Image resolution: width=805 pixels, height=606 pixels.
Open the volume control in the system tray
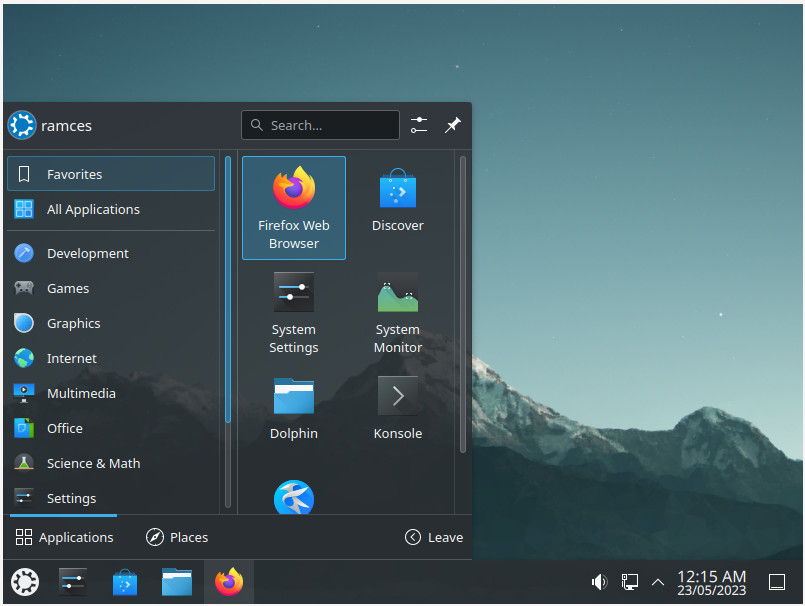click(599, 581)
